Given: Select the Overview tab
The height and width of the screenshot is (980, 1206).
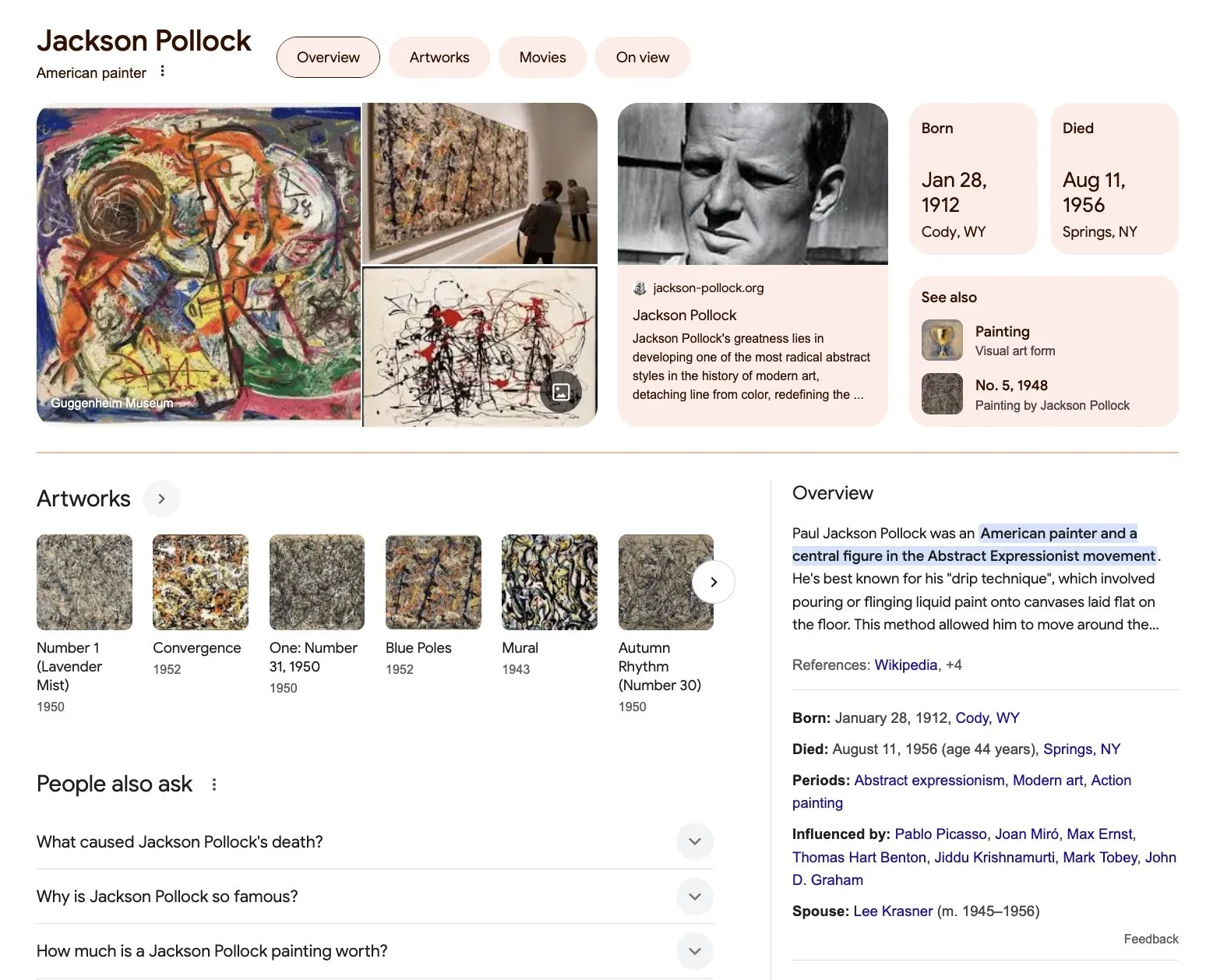Looking at the screenshot, I should [328, 57].
